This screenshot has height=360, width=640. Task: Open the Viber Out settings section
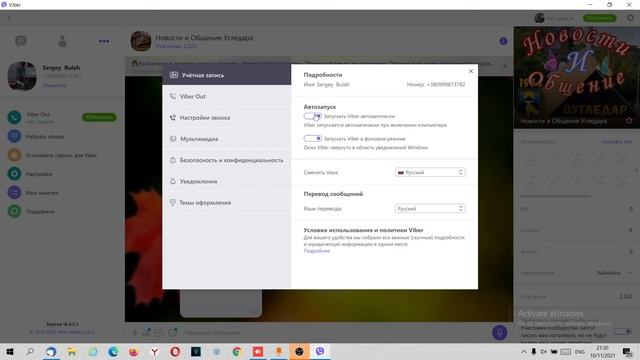coord(227,96)
